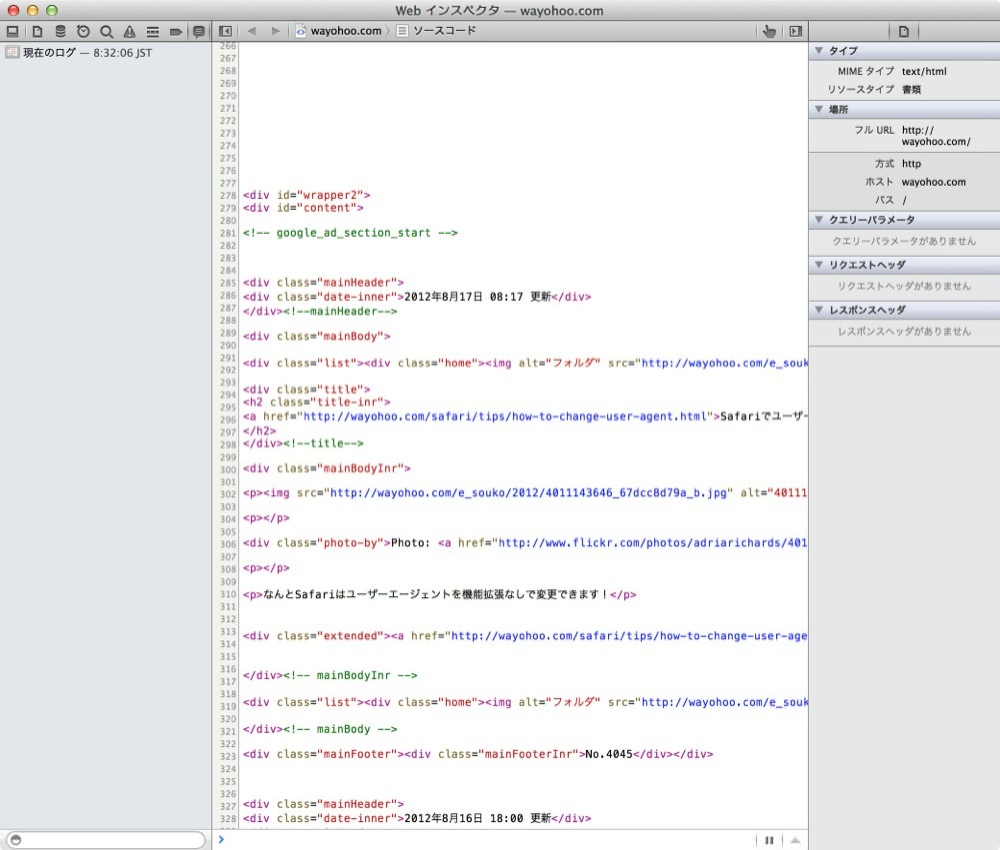
Task: Click the 2012年8月16日 18:00 date text
Action: [x=464, y=818]
